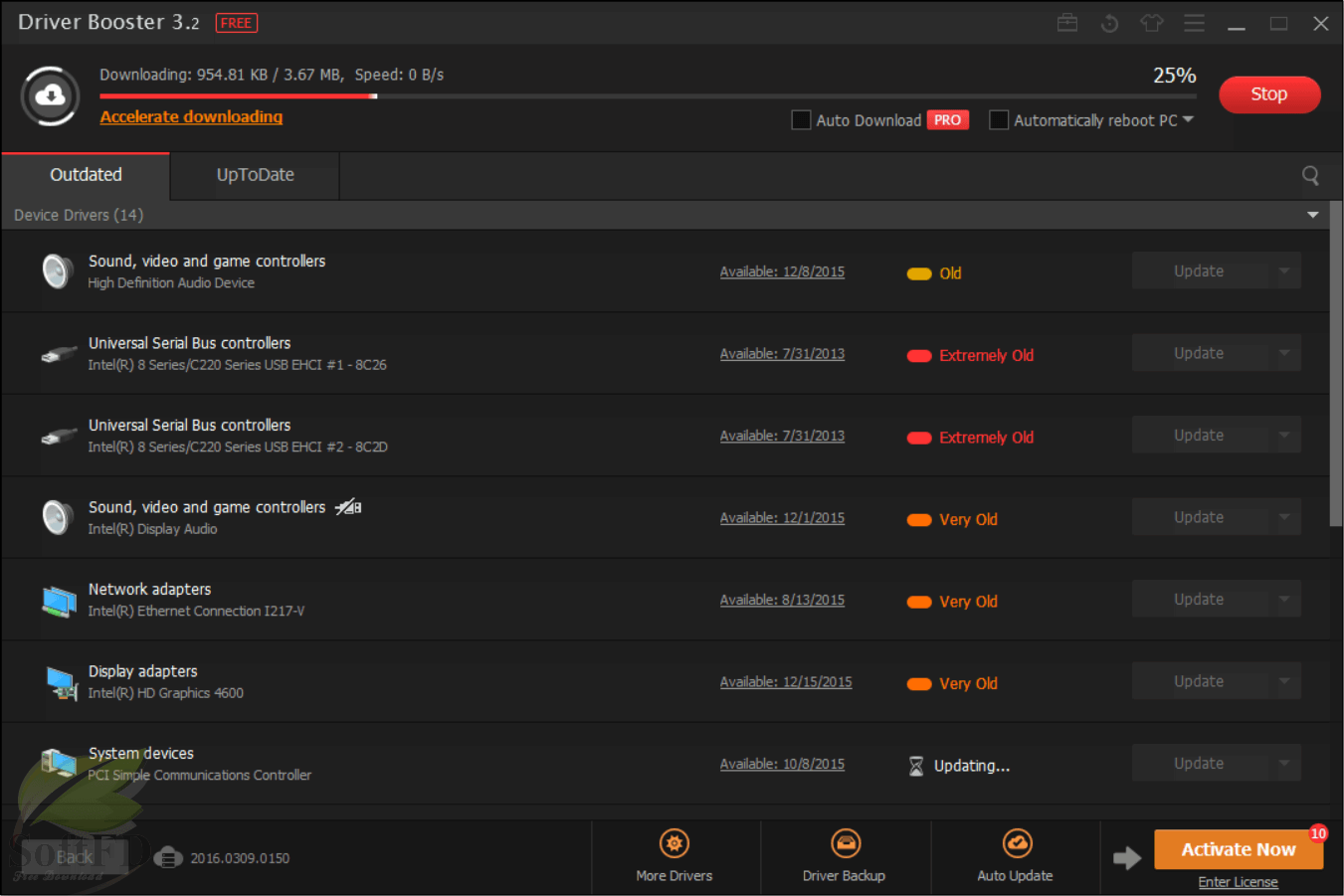The image size is (1344, 896).
Task: Open the Automatically reboot PC dropdown arrow
Action: click(x=1188, y=119)
